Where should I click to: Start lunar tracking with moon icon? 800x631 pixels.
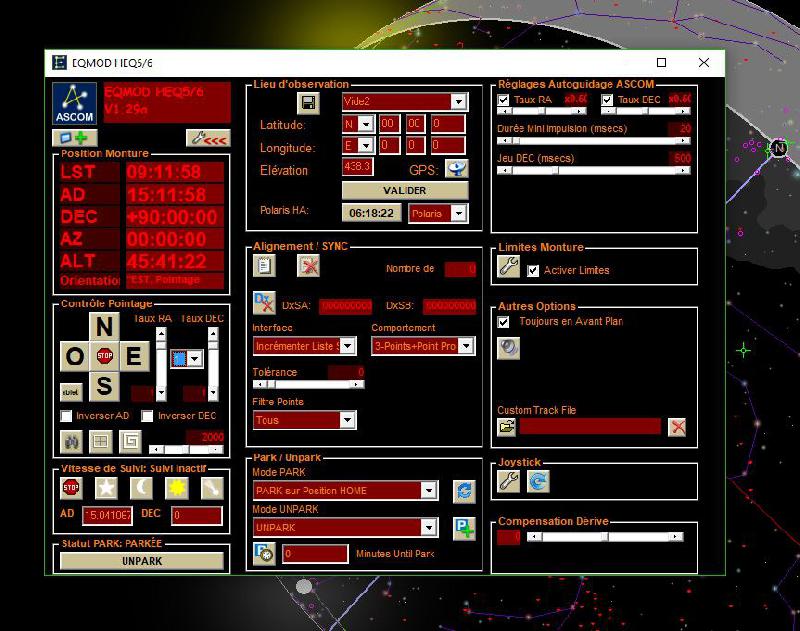pos(141,488)
